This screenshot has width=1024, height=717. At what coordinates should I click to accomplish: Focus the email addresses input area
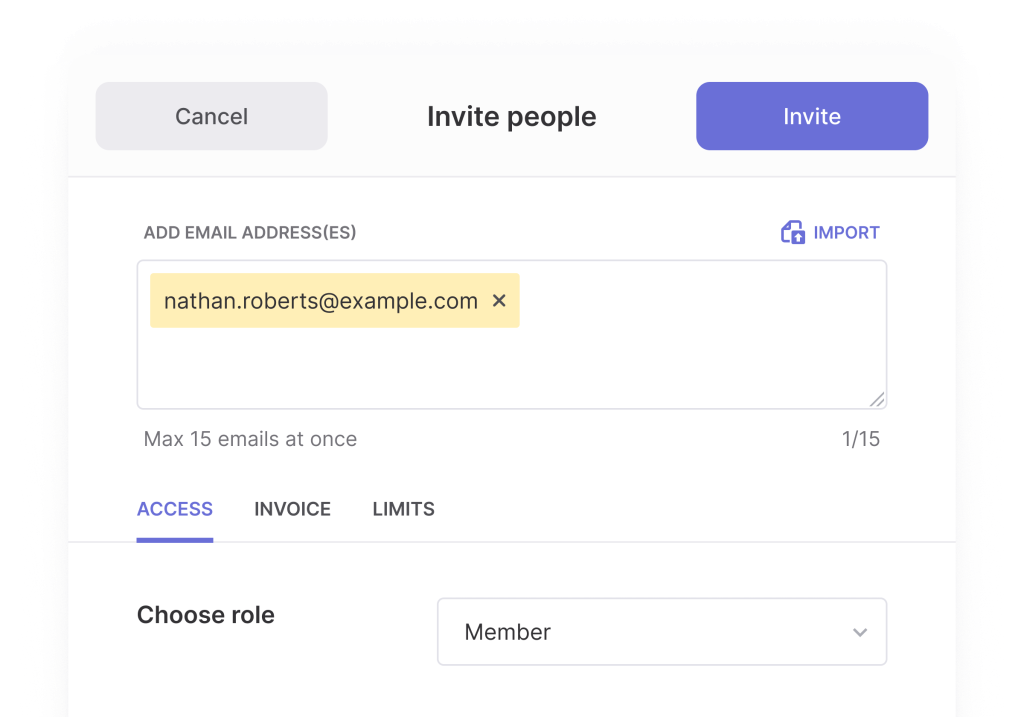point(511,334)
